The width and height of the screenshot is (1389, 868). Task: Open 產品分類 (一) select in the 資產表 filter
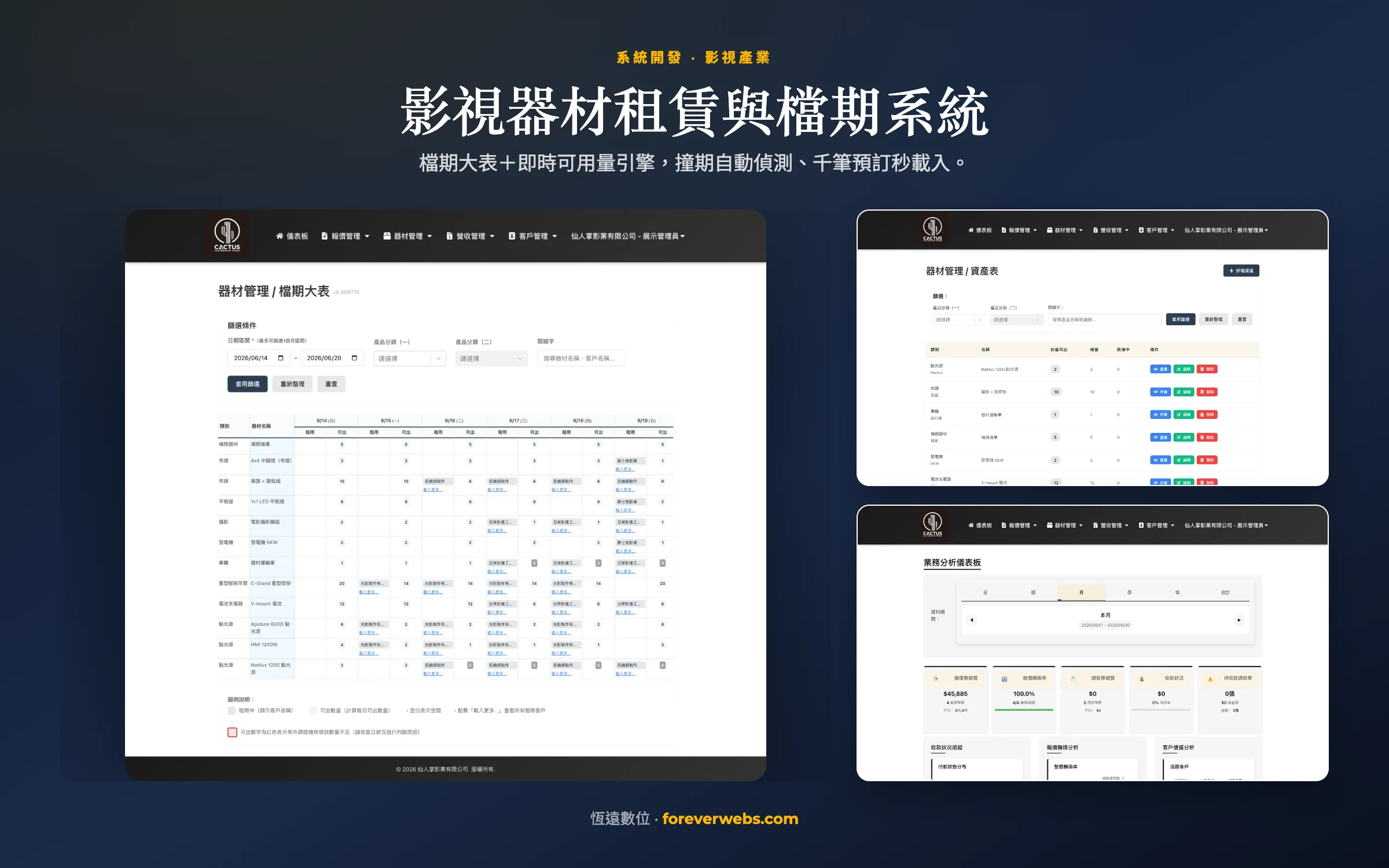click(959, 319)
